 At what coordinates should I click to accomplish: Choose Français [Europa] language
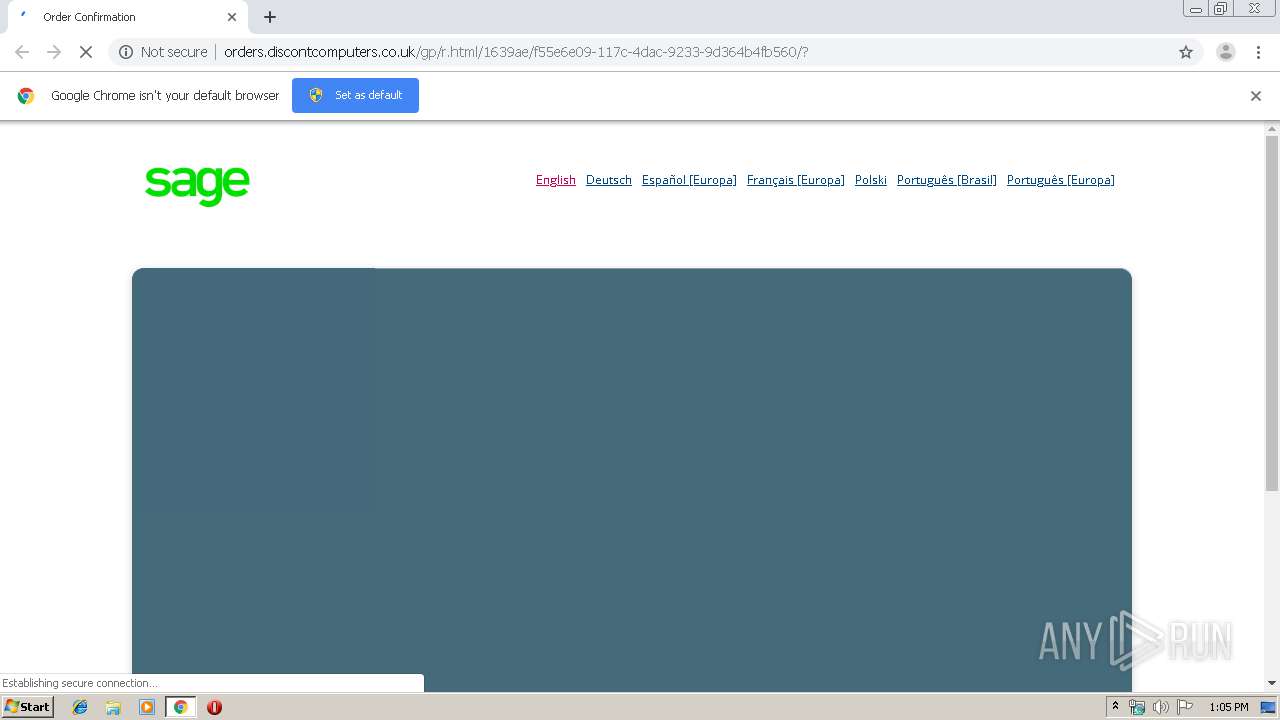[x=795, y=180]
